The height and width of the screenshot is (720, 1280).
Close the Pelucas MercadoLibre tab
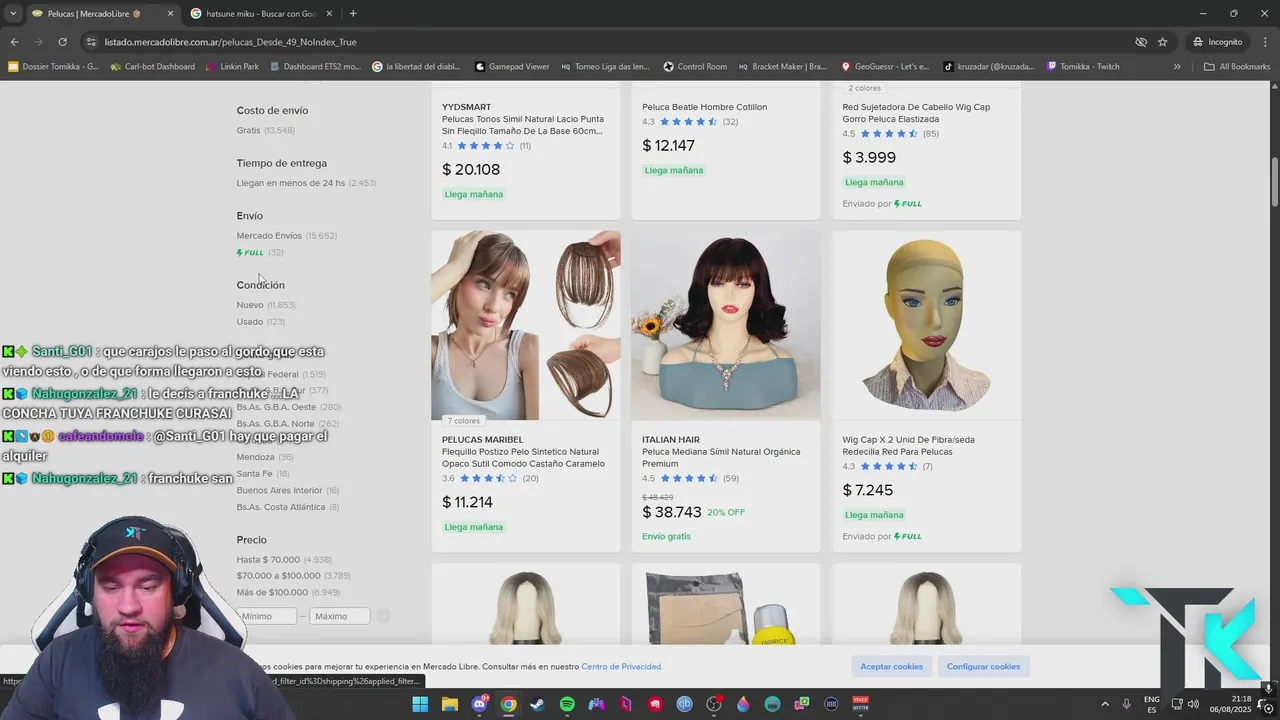click(170, 13)
